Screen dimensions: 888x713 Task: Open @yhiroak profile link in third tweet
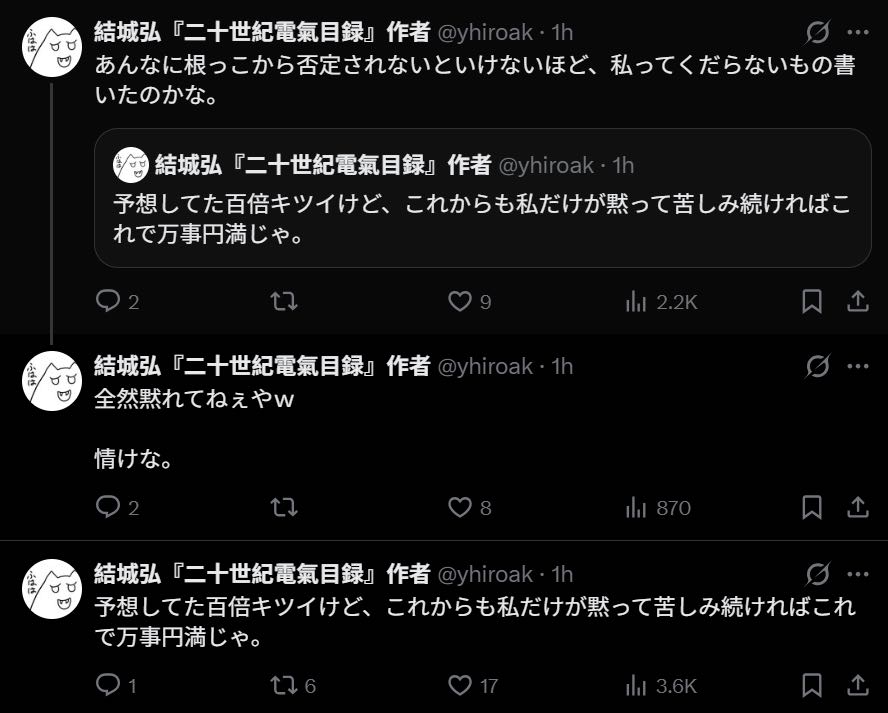pyautogui.click(x=485, y=574)
